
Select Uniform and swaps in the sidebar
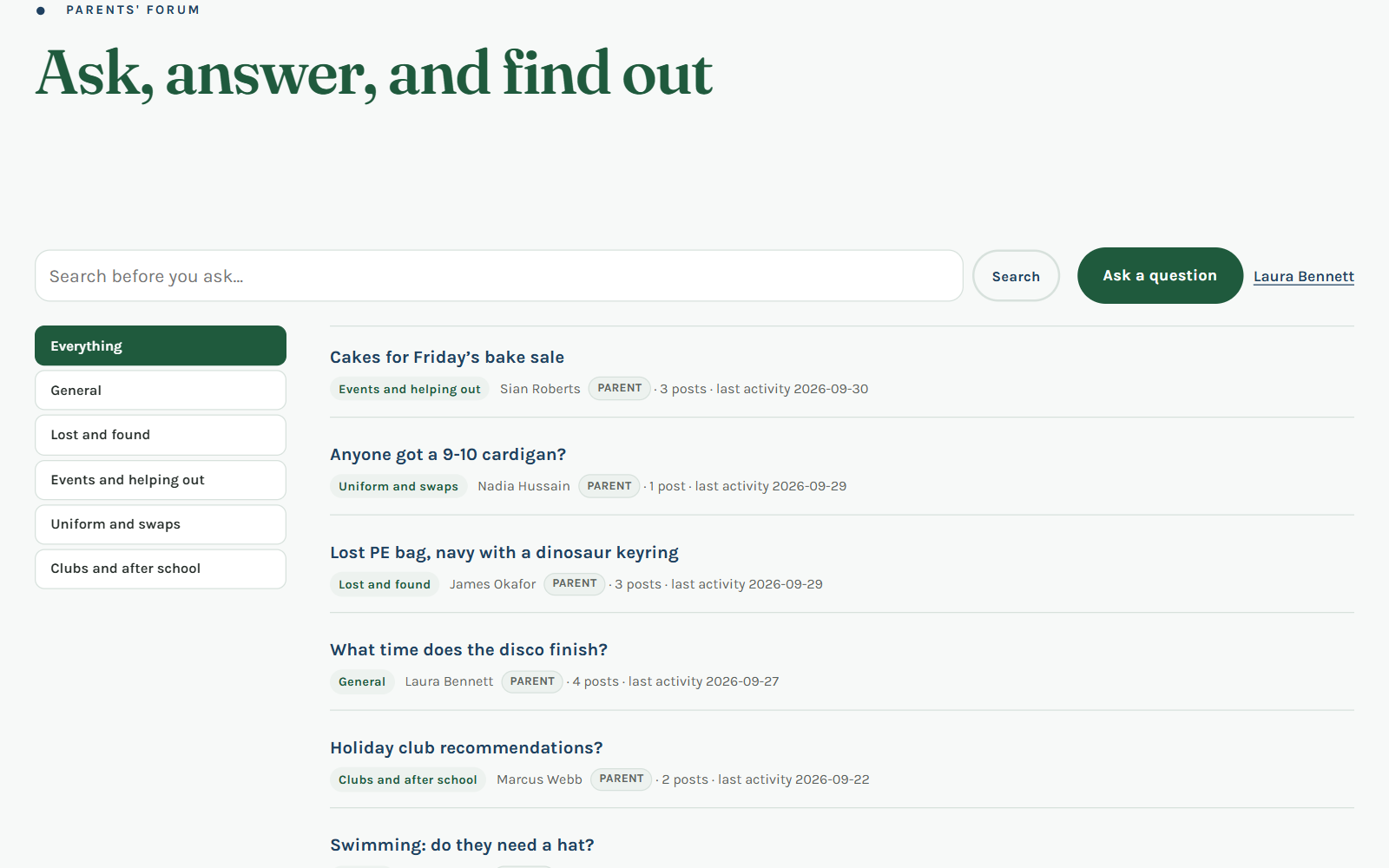coord(161,524)
